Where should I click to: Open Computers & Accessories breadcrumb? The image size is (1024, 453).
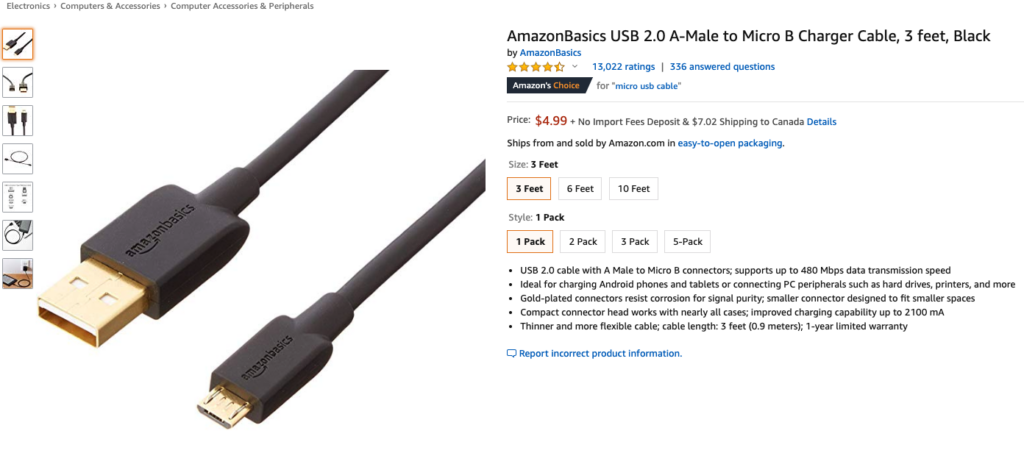pyautogui.click(x=110, y=6)
